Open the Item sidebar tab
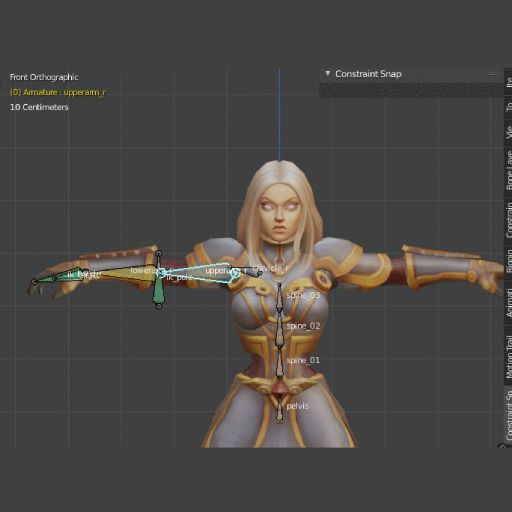The width and height of the screenshot is (512, 512). (508, 82)
